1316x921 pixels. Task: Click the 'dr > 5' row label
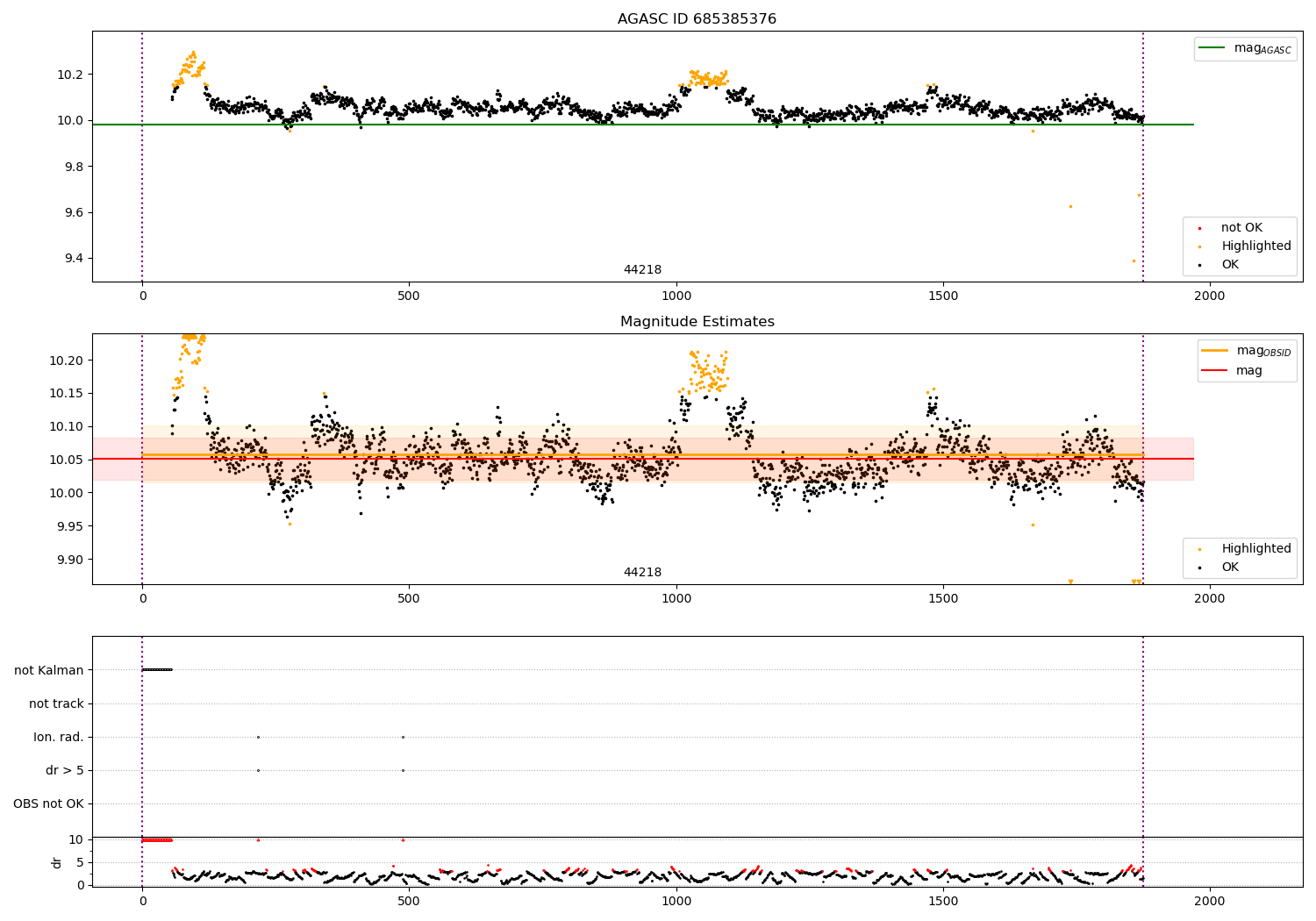click(x=65, y=771)
